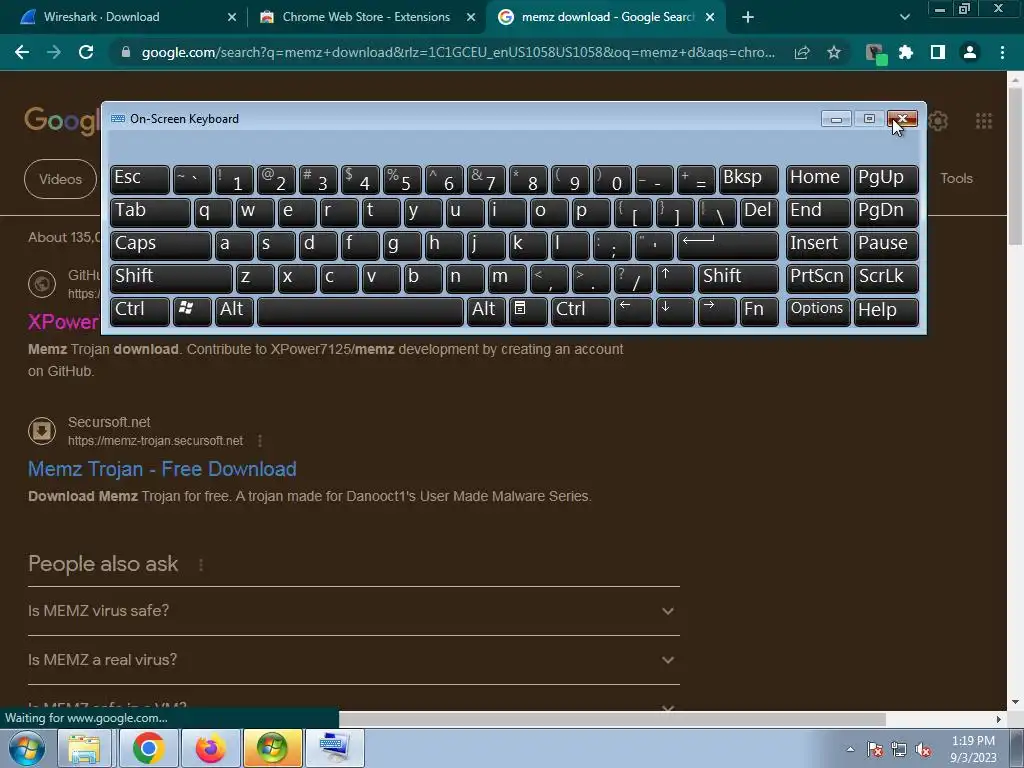Click the left arrow key on keyboard
Image resolution: width=1024 pixels, height=768 pixels.
633,310
